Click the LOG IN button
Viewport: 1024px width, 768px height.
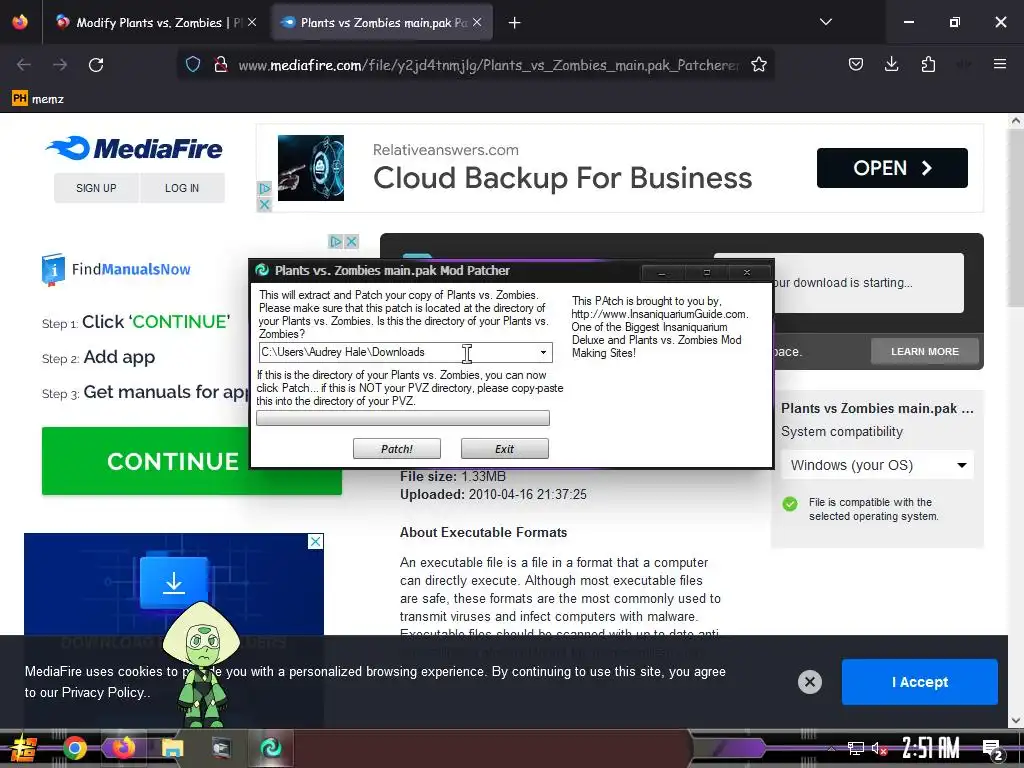pos(182,188)
